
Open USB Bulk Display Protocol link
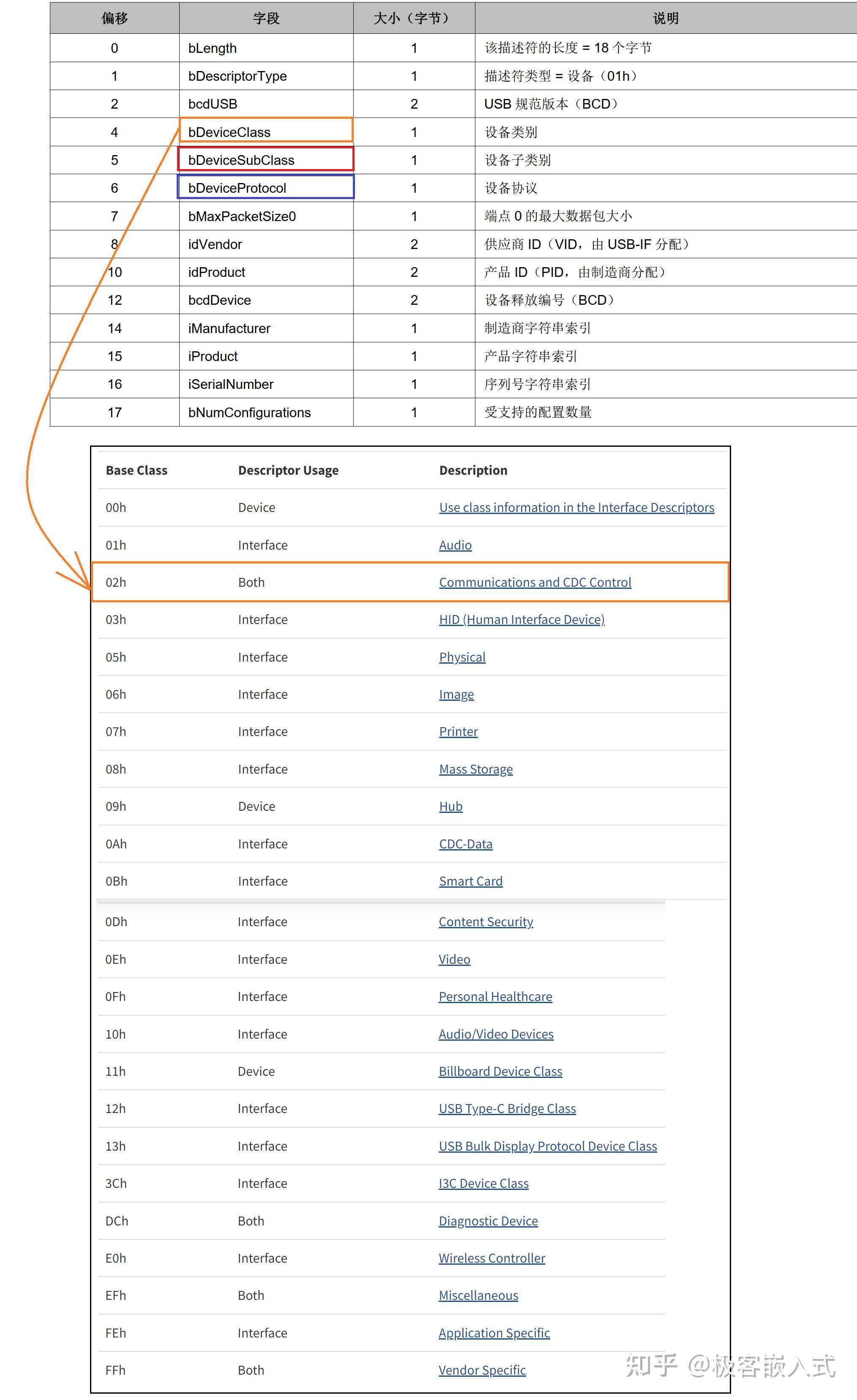click(547, 1146)
